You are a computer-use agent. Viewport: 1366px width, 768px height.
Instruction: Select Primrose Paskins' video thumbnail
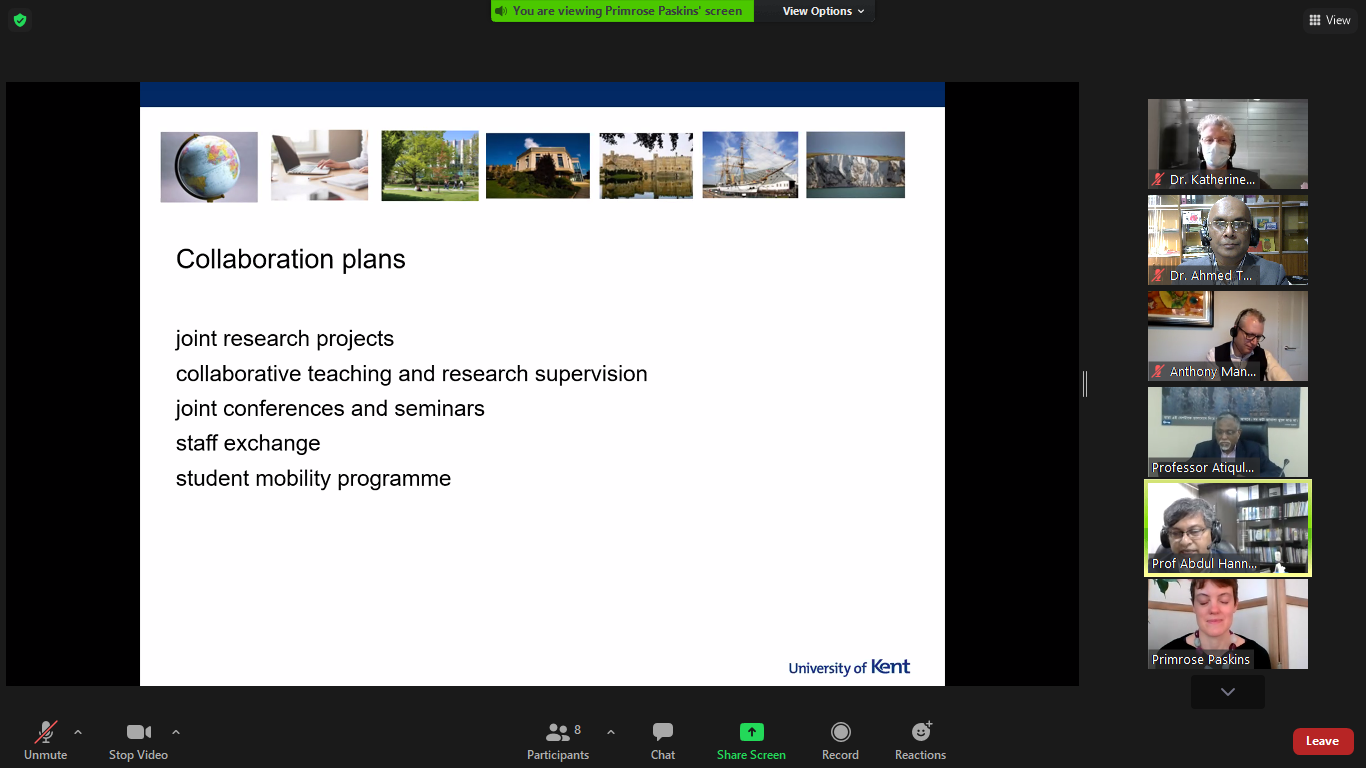[x=1228, y=624]
